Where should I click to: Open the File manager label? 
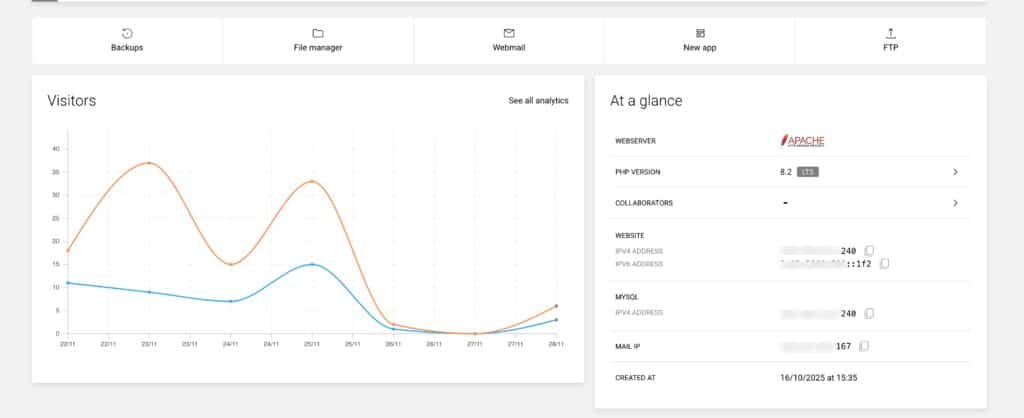tap(318, 48)
